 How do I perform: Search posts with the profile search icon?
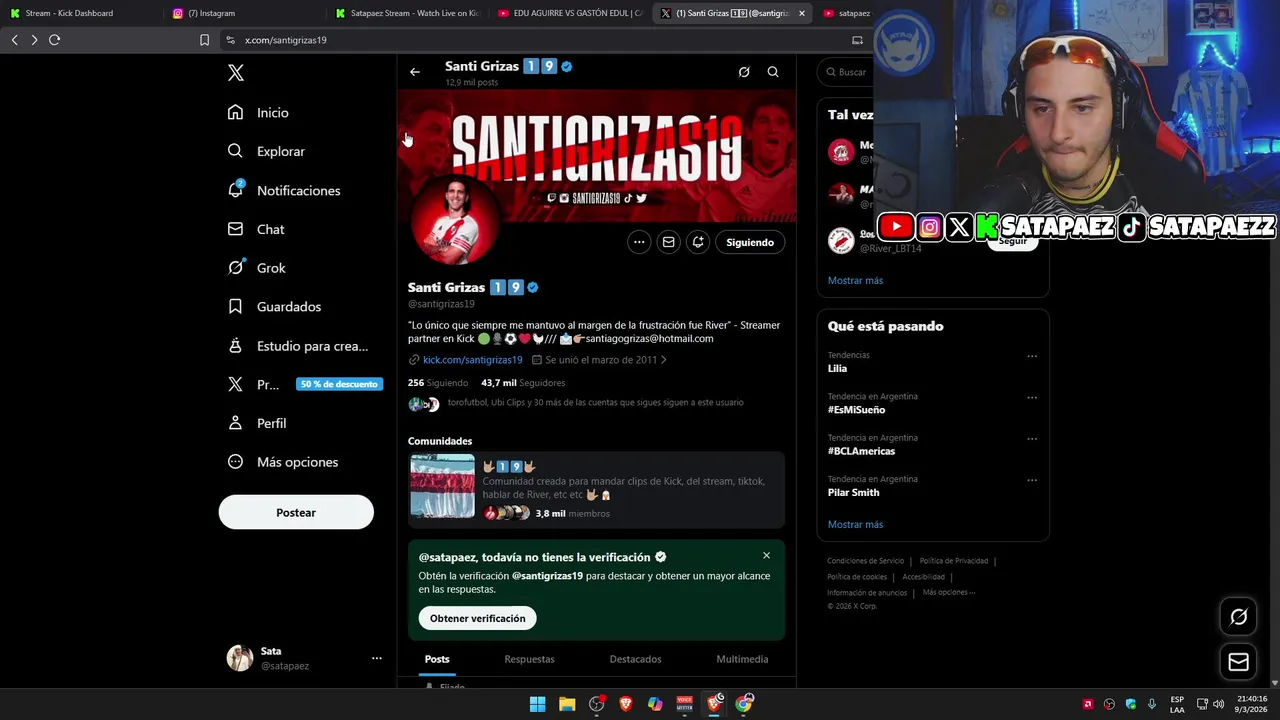pos(773,72)
